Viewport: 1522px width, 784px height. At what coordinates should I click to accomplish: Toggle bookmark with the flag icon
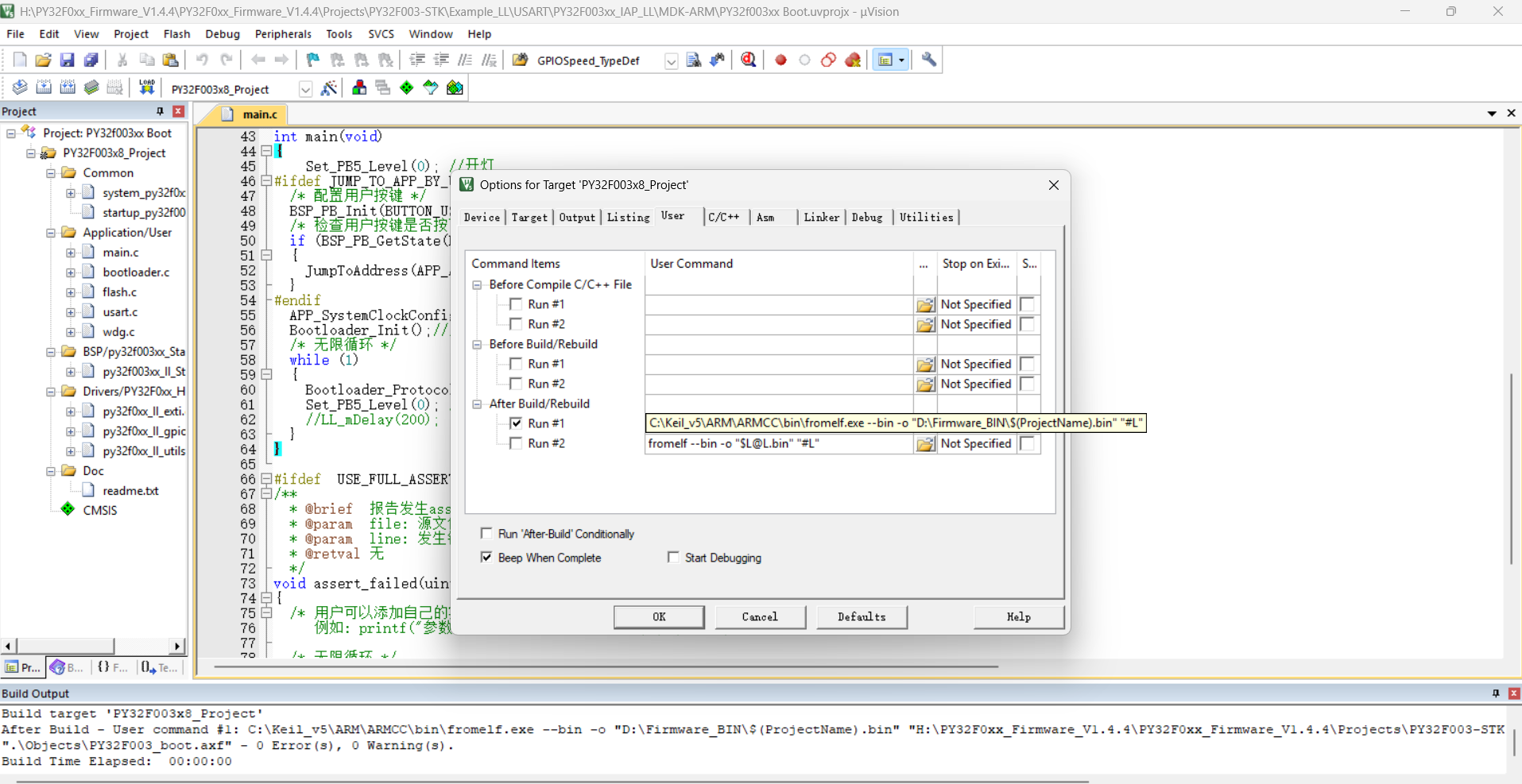[313, 60]
